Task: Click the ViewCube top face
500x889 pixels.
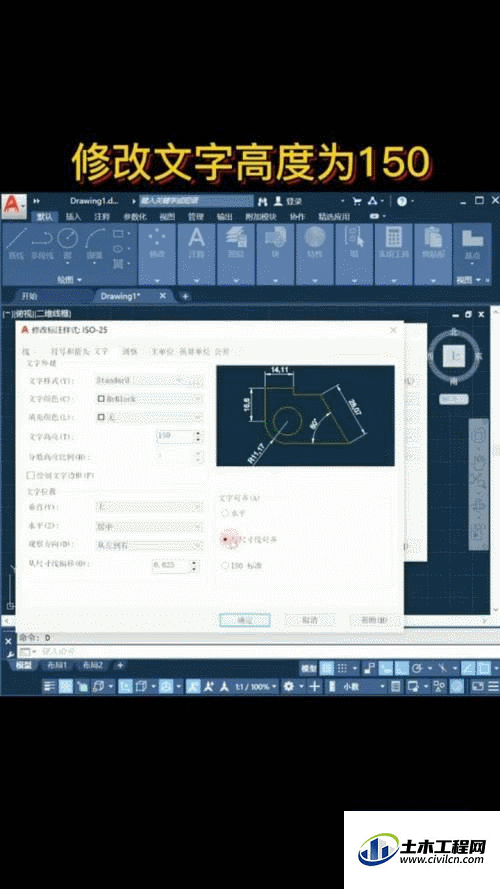Action: tap(455, 357)
